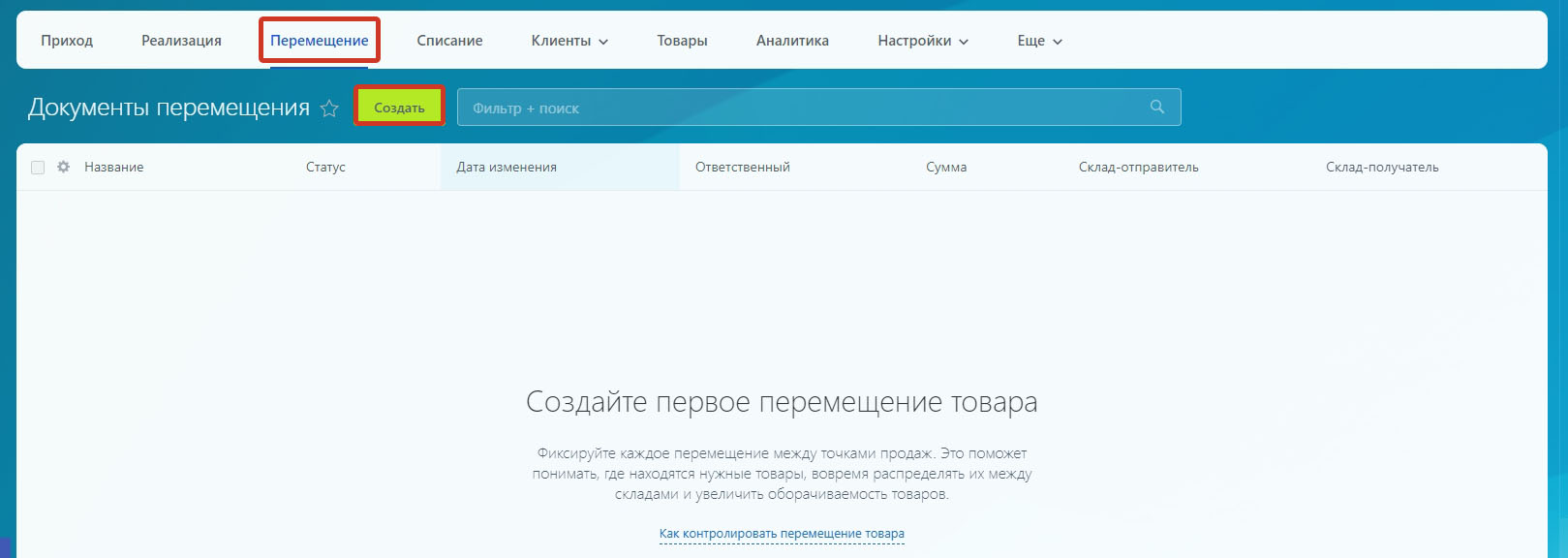Open the Аналитика tab

[792, 41]
